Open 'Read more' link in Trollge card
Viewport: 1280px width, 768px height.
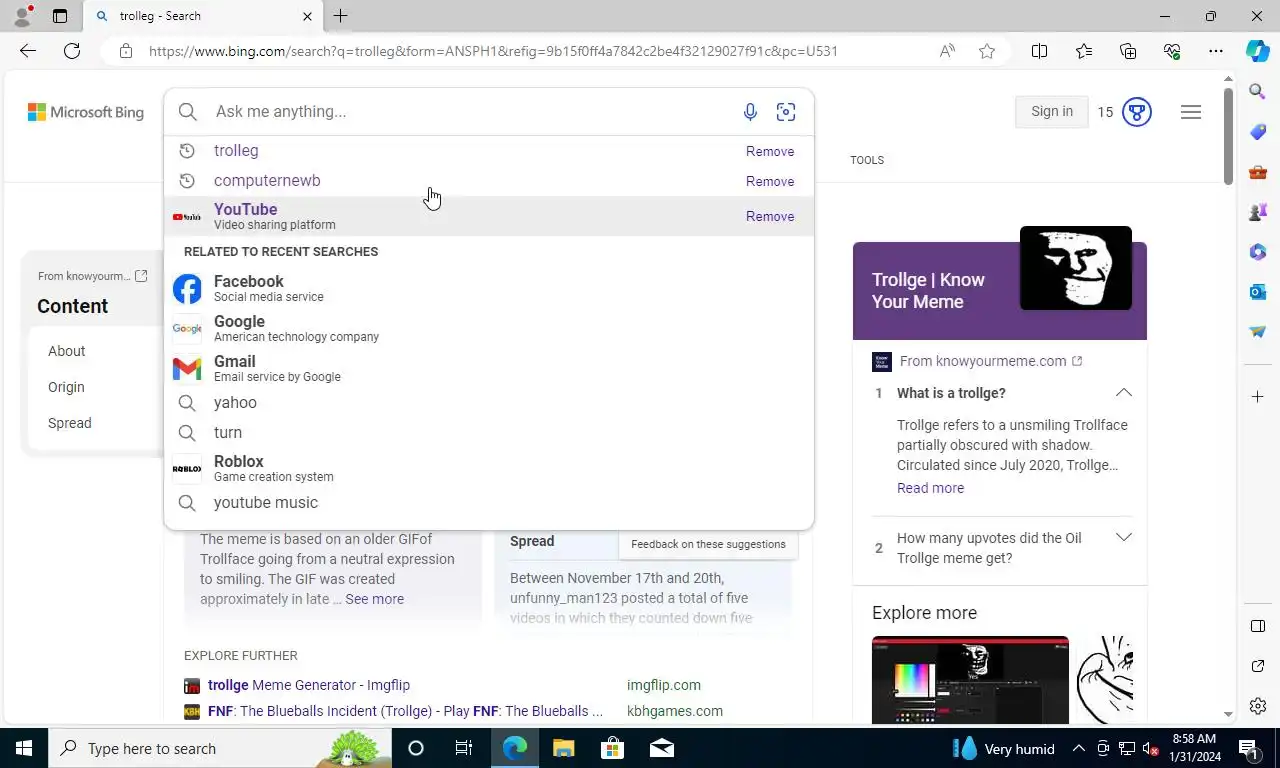[930, 488]
